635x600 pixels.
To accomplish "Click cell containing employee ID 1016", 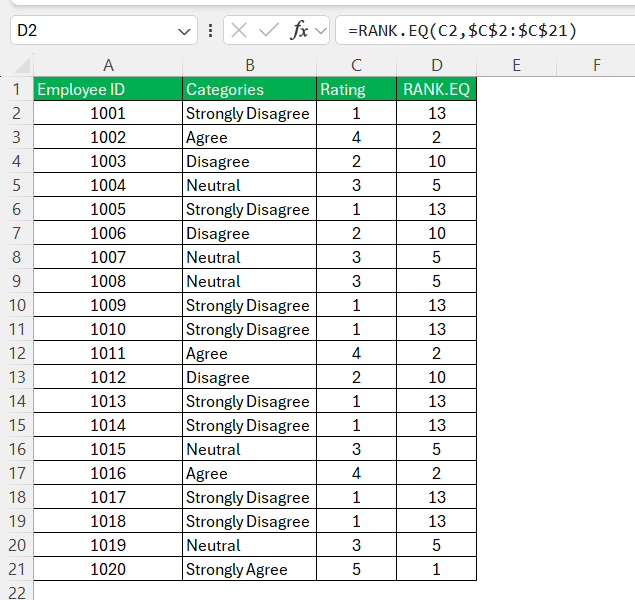I will 108,473.
